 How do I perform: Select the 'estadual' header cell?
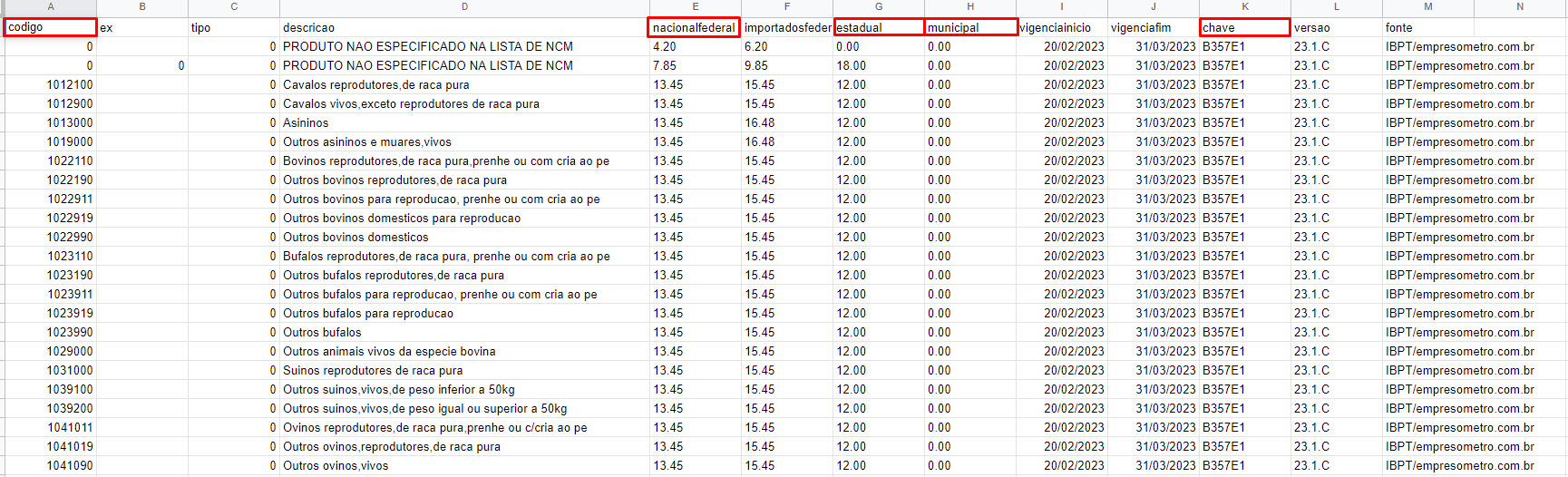878,27
